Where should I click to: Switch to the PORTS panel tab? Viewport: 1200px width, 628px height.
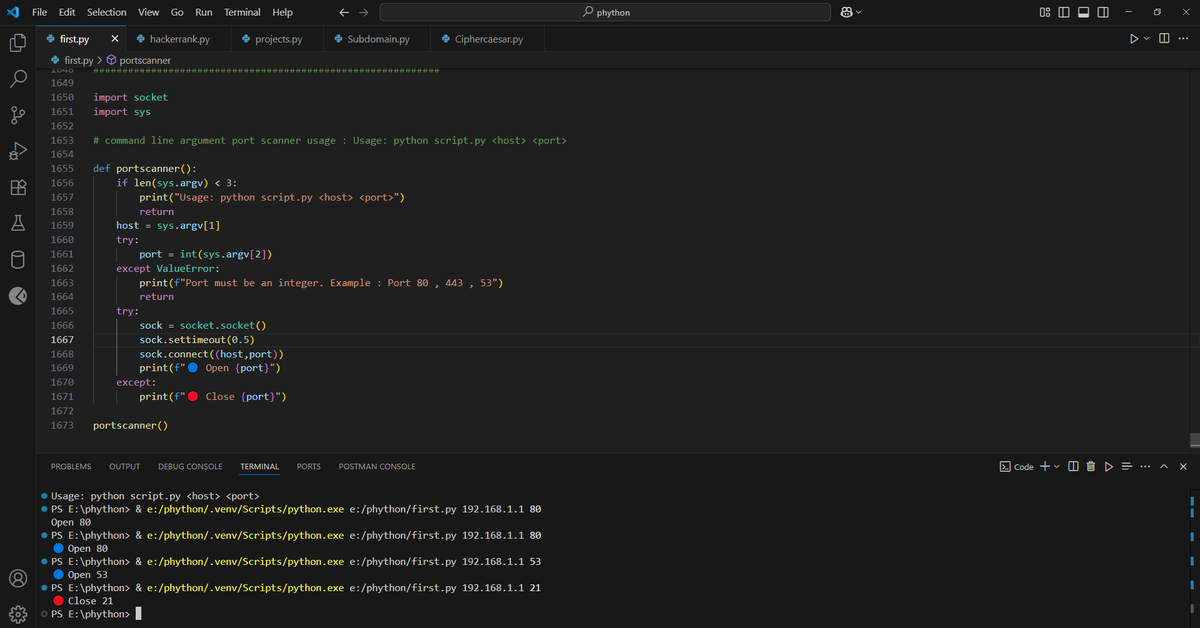click(x=309, y=466)
